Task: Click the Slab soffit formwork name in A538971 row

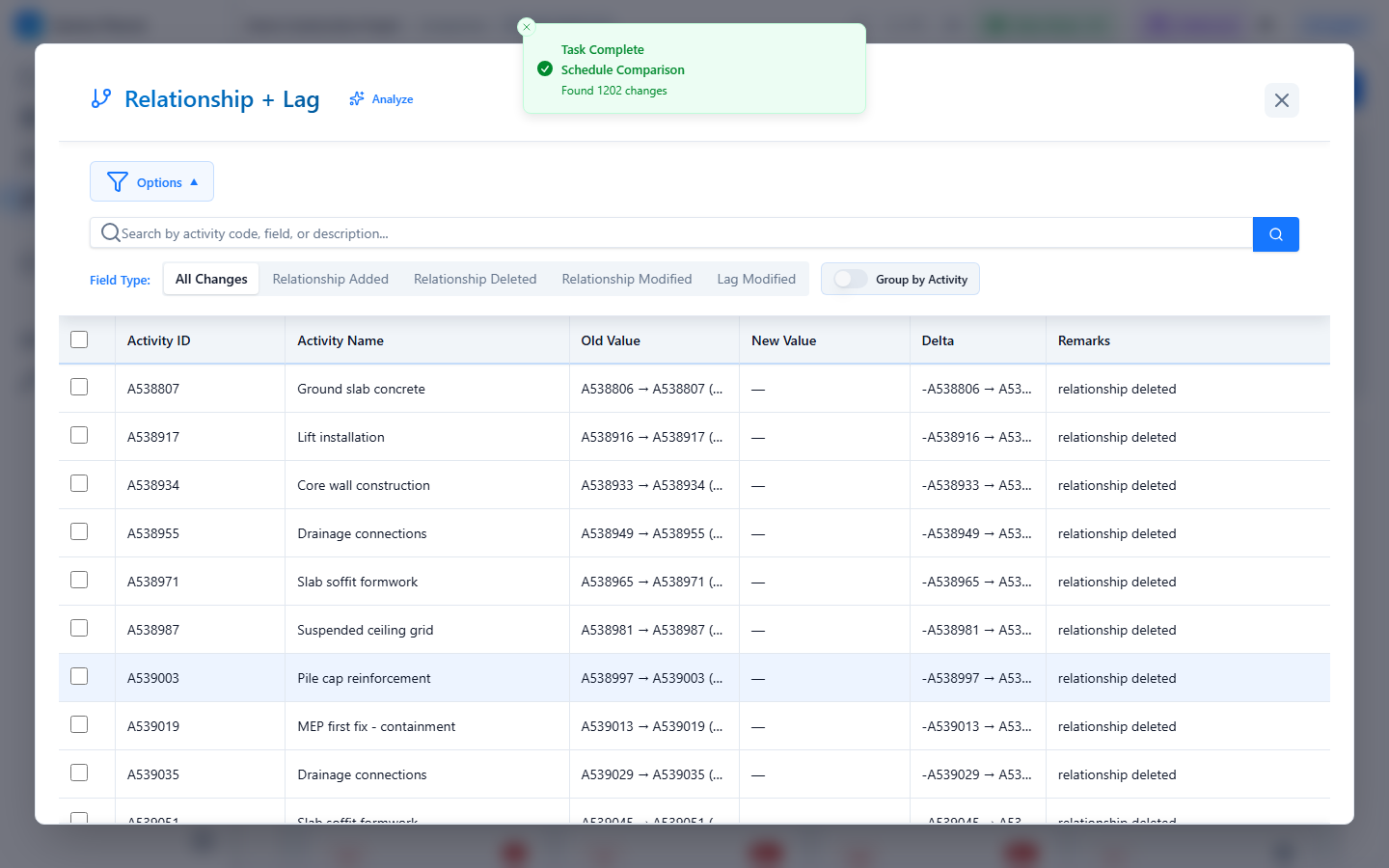Action: (x=358, y=582)
